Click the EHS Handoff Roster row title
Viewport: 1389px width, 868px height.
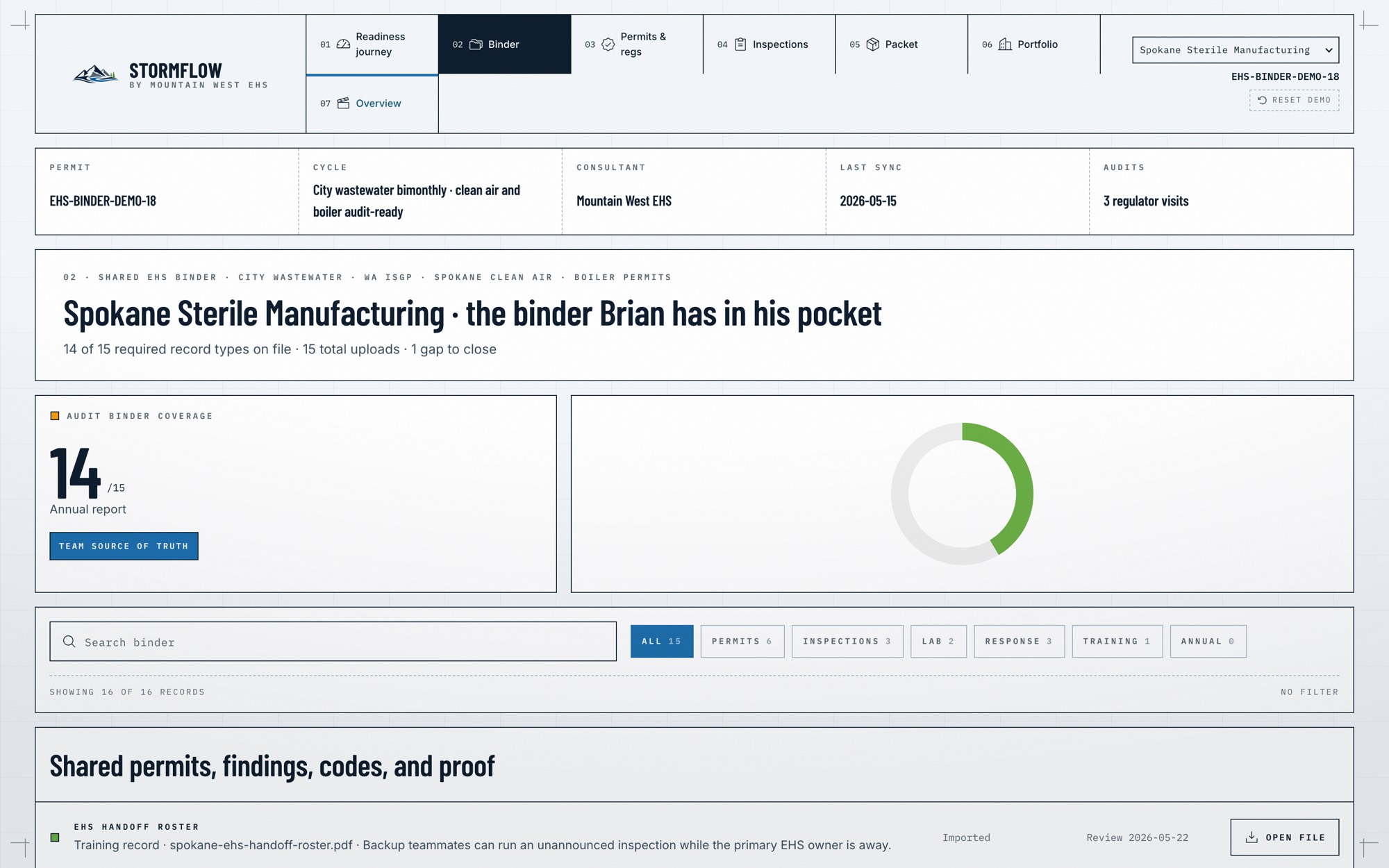(137, 827)
